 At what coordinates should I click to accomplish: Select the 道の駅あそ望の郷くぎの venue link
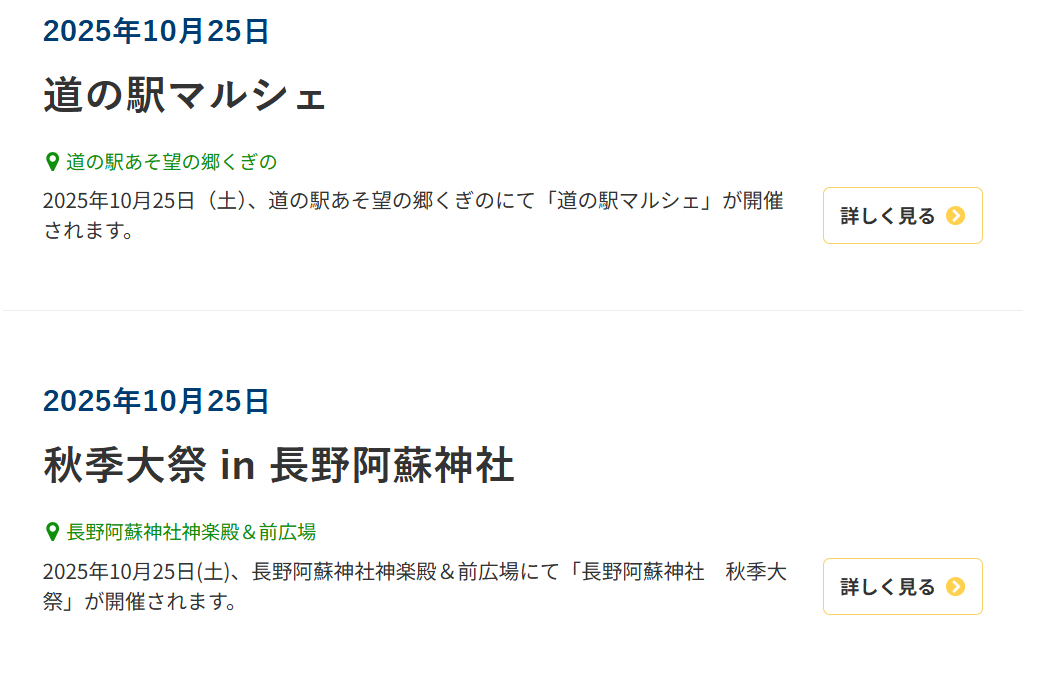click(171, 162)
